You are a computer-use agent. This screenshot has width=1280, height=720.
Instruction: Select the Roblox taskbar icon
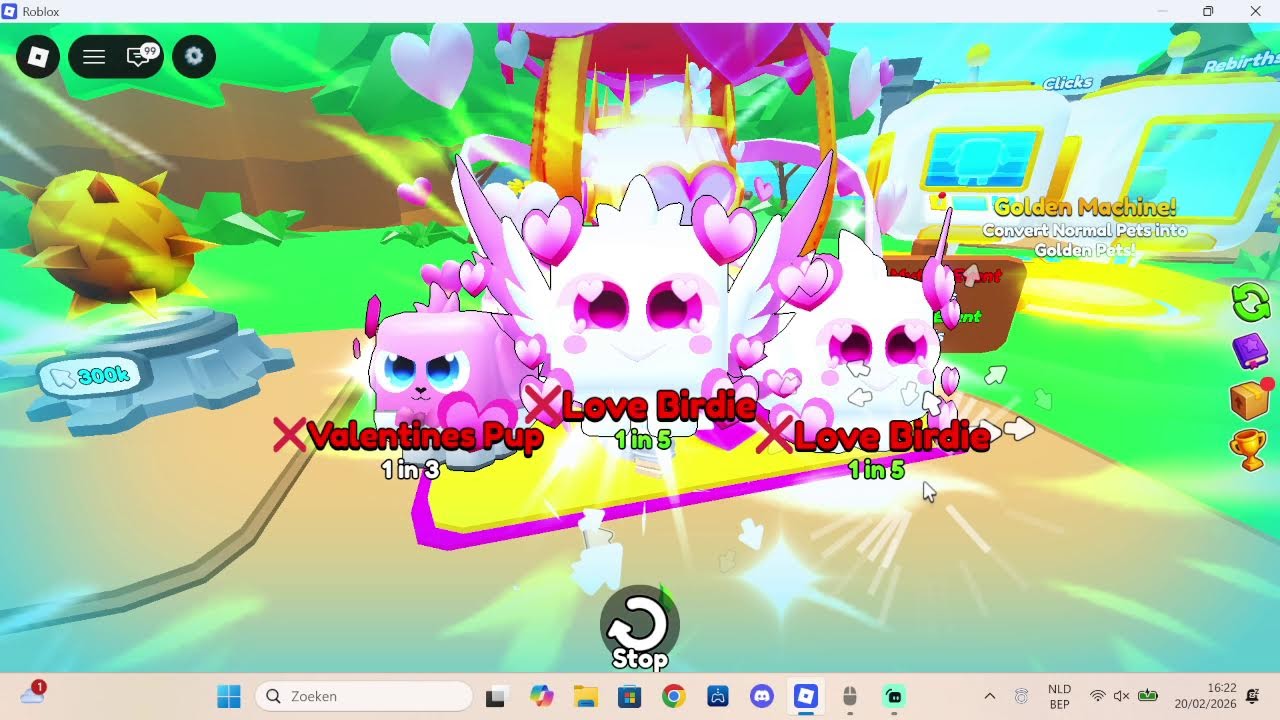[806, 696]
